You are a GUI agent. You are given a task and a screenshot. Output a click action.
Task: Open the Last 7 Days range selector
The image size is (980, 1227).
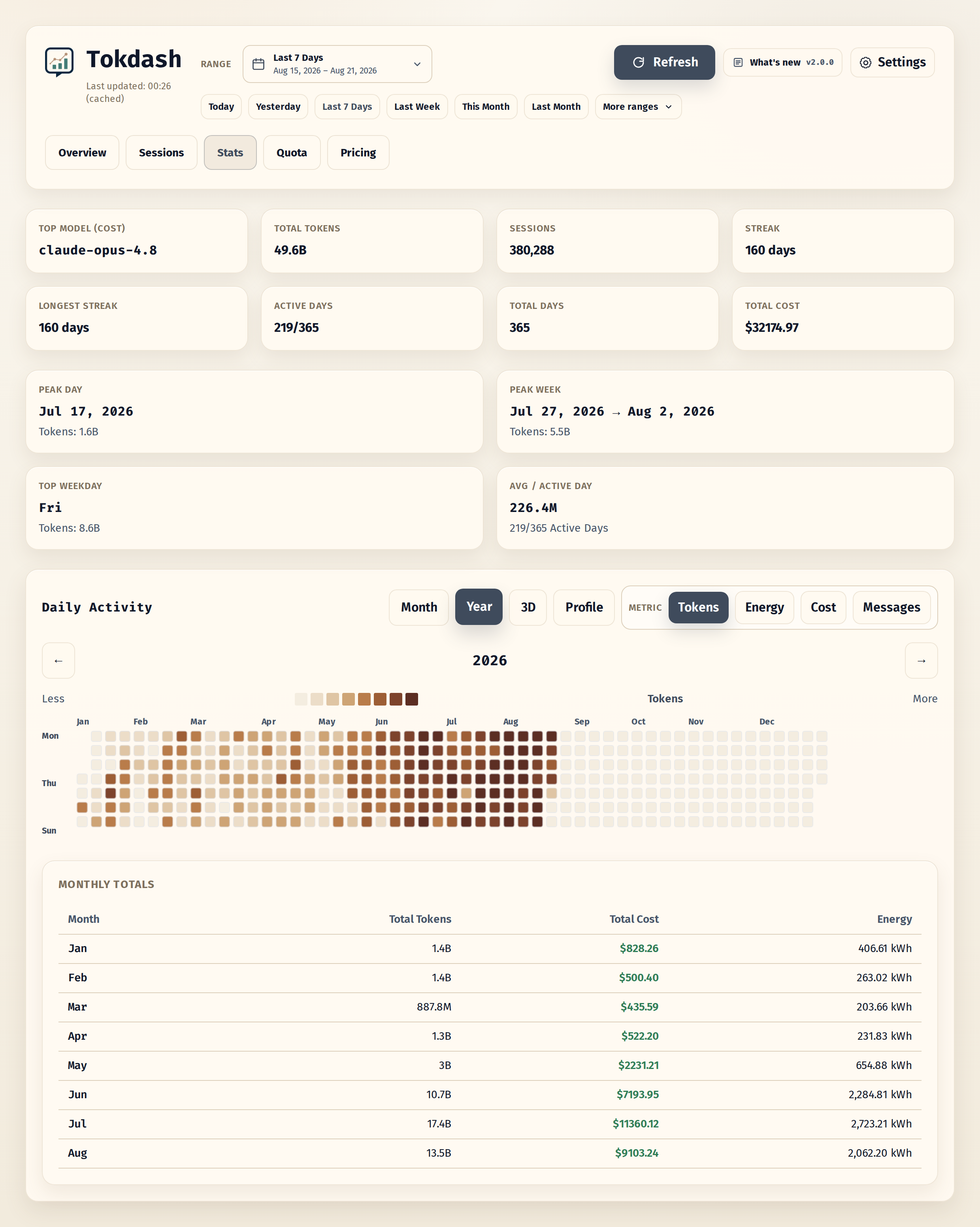(337, 64)
